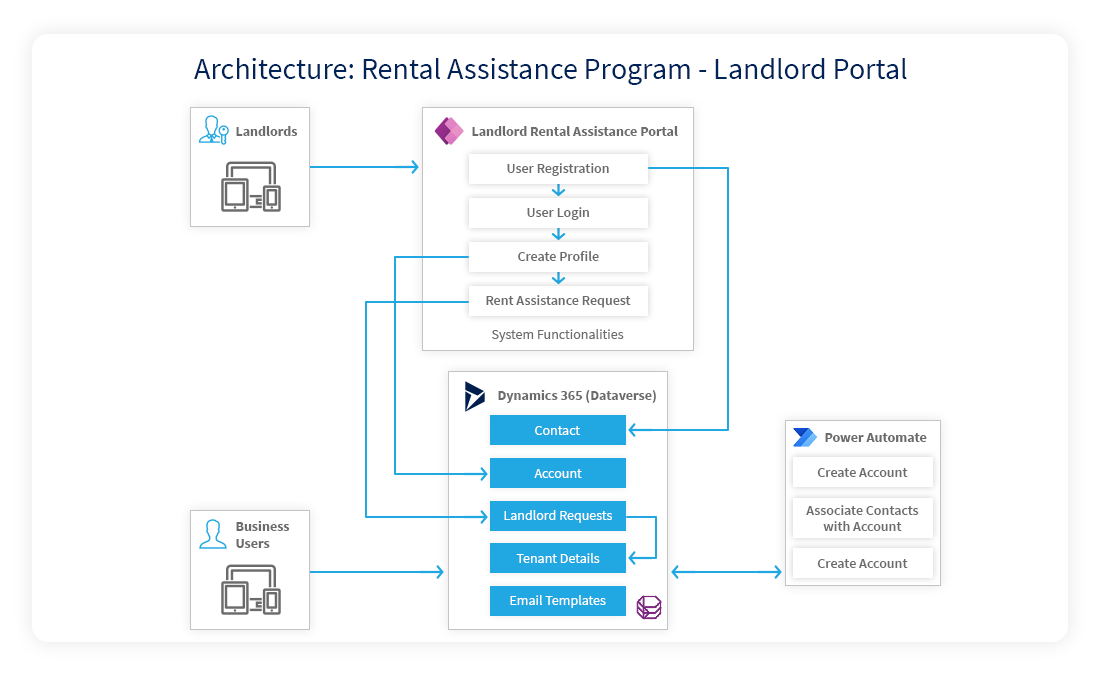Click the Power Apps portal diamond icon
Screen dimensions: 1100x675
[449, 131]
